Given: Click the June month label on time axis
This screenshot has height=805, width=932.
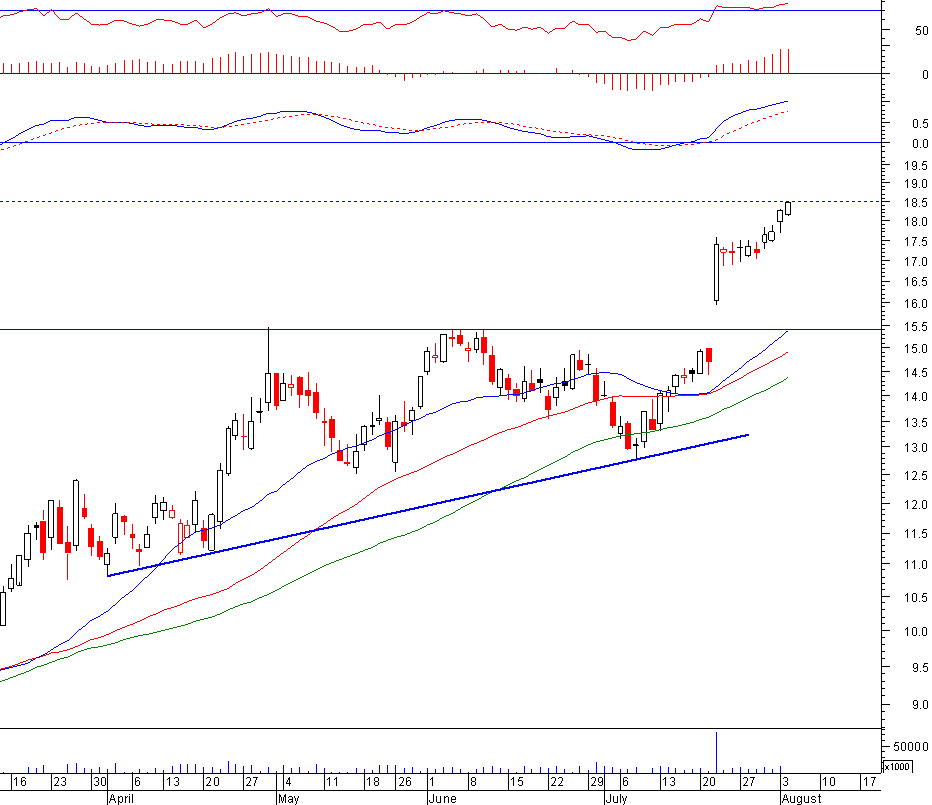Looking at the screenshot, I should 443,798.
